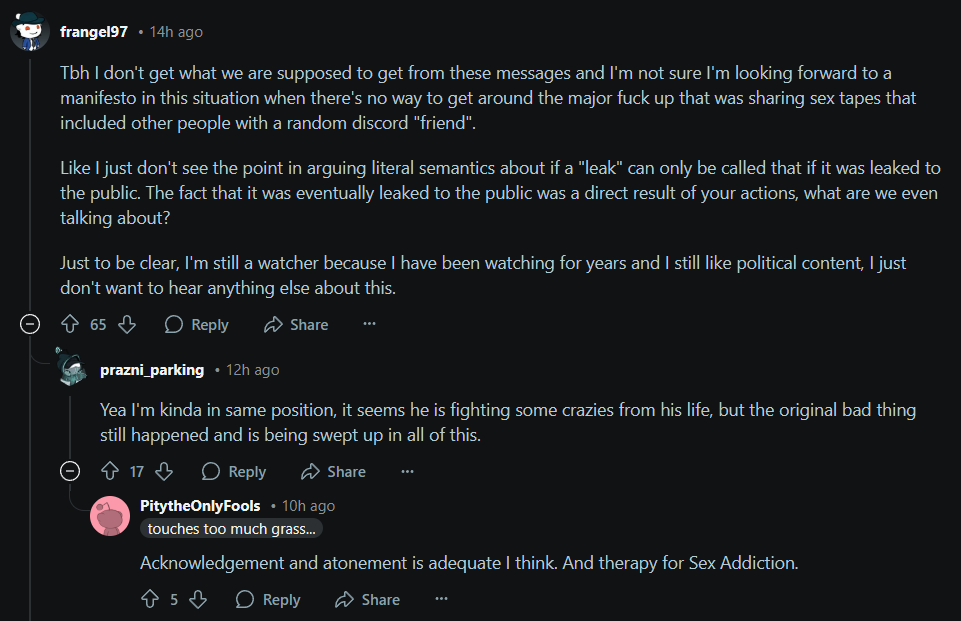Downvote prazni_parking's reply
The image size is (961, 621).
click(x=164, y=471)
